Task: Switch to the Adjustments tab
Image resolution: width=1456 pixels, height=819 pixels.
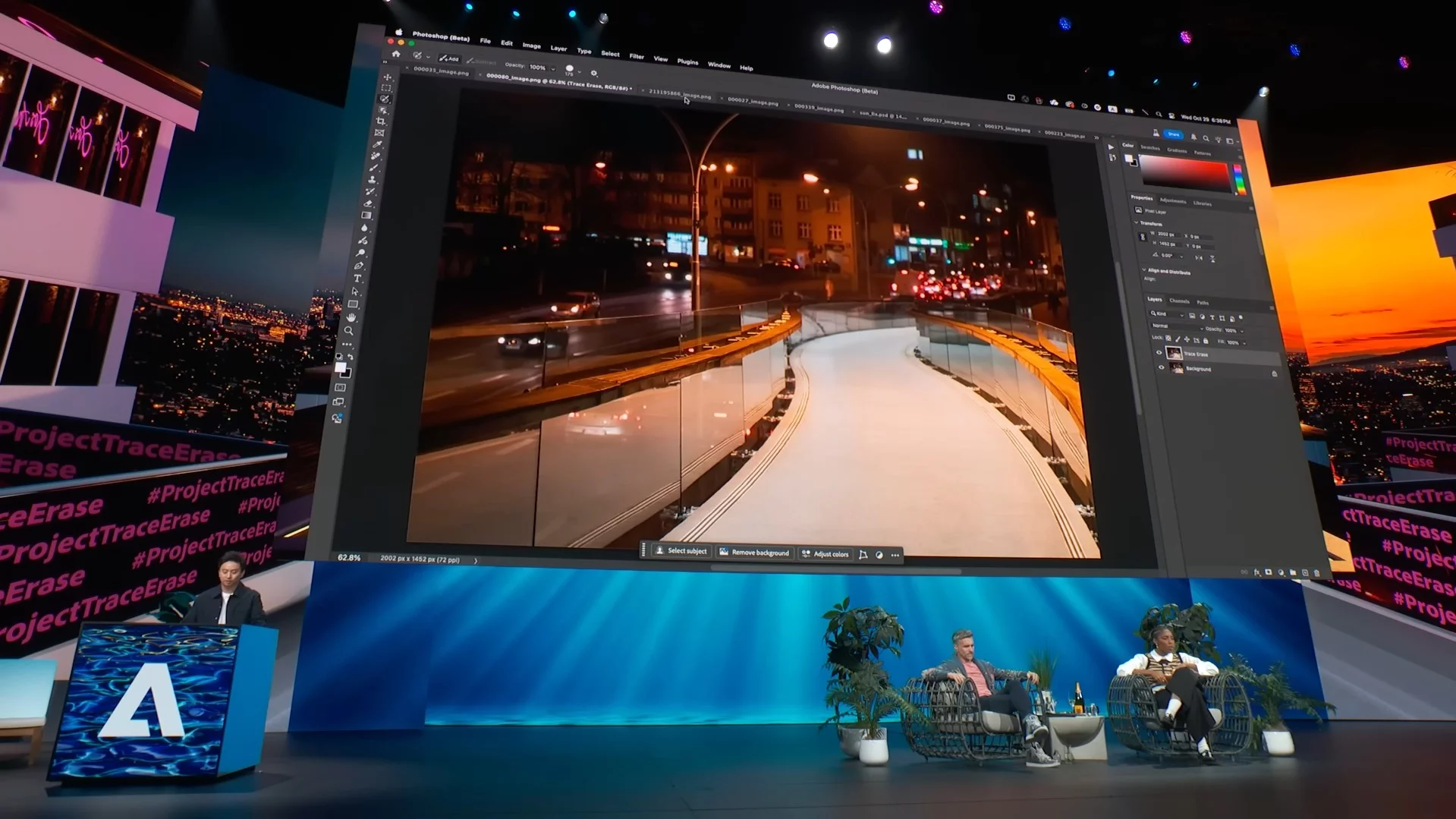Action: click(x=1173, y=201)
